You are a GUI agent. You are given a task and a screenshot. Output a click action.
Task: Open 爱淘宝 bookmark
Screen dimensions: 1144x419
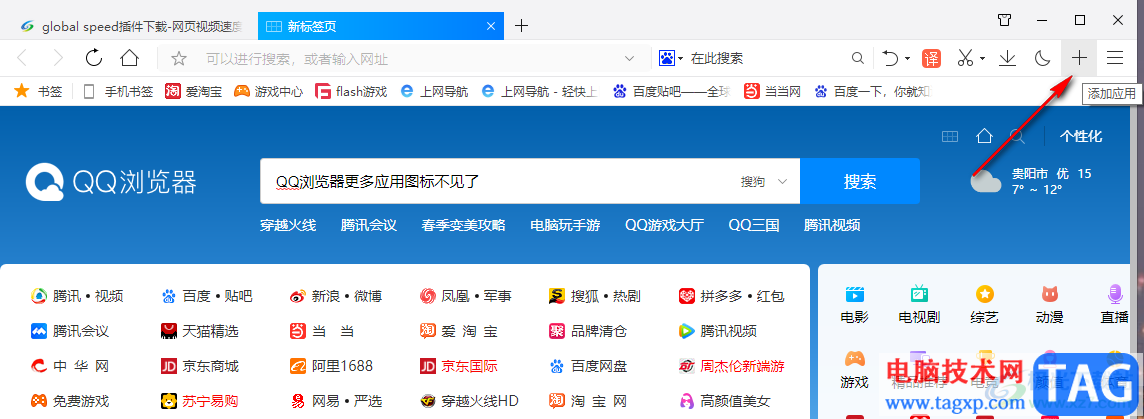(x=193, y=91)
